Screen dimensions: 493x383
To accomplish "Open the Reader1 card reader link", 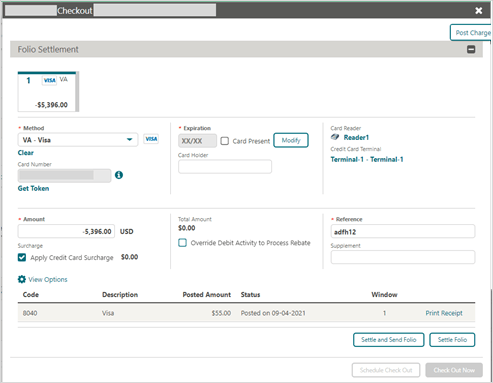I will point(356,137).
